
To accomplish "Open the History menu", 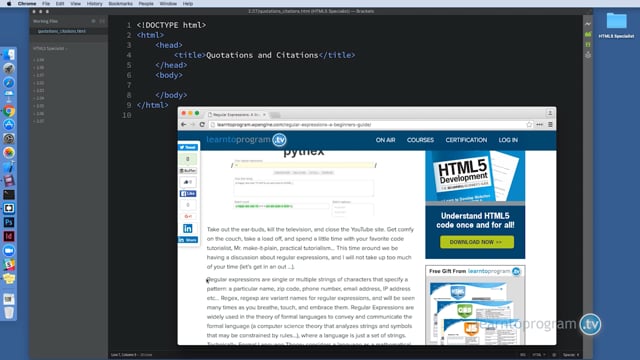I will [94, 3].
